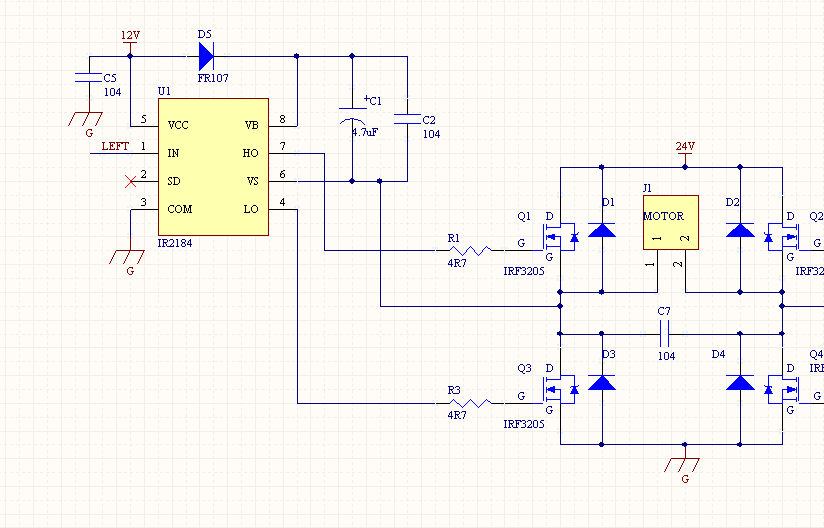Select the IR2184 chip U1 body
824x528 pixels.
[x=213, y=167]
